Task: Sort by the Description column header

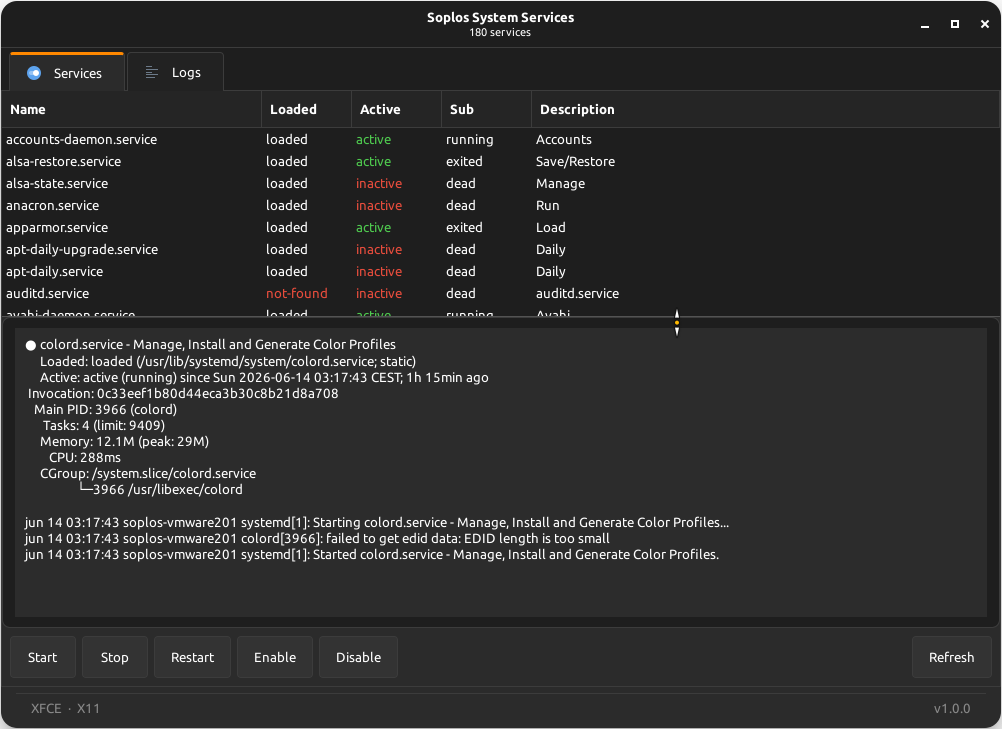Action: (x=766, y=109)
